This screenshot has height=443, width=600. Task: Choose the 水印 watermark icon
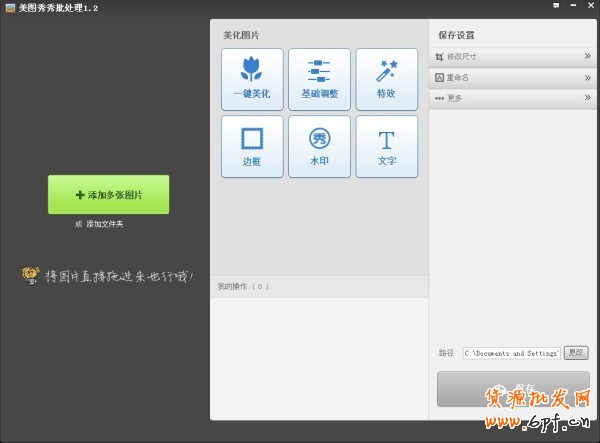point(319,146)
